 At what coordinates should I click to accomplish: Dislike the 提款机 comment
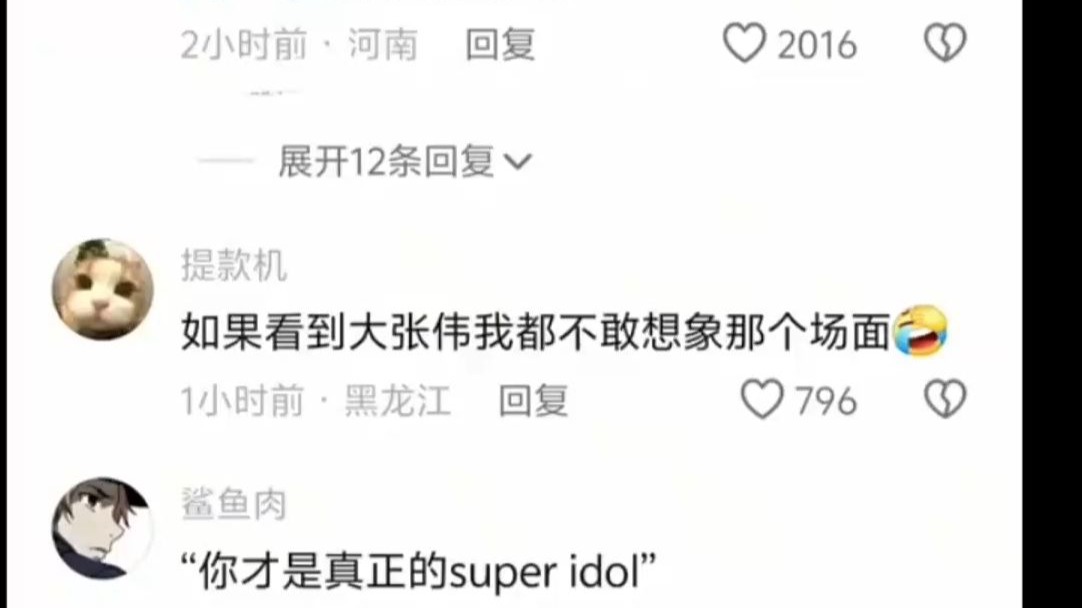(x=945, y=400)
